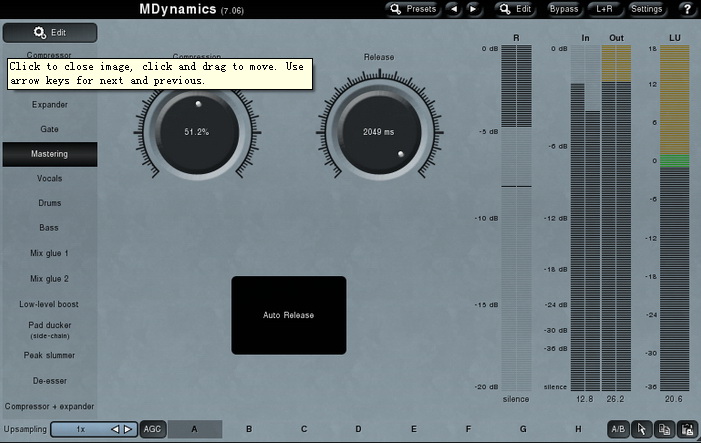
Task: Click the R gain reduction meter
Action: tap(516, 218)
